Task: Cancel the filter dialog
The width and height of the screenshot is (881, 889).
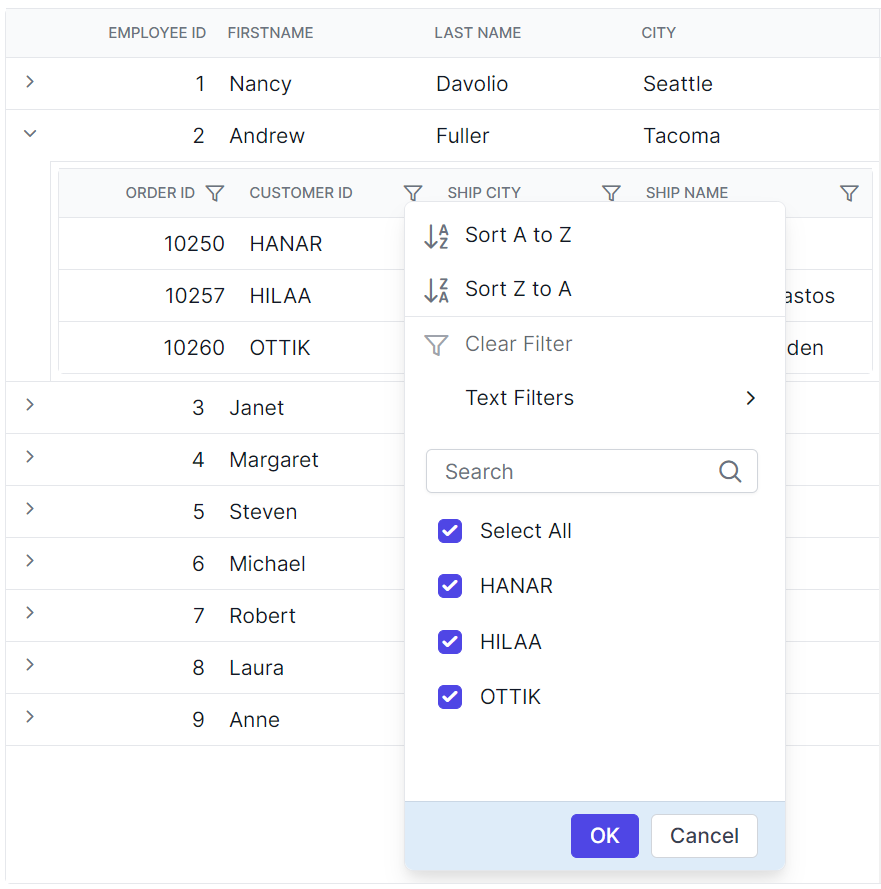Action: tap(704, 836)
